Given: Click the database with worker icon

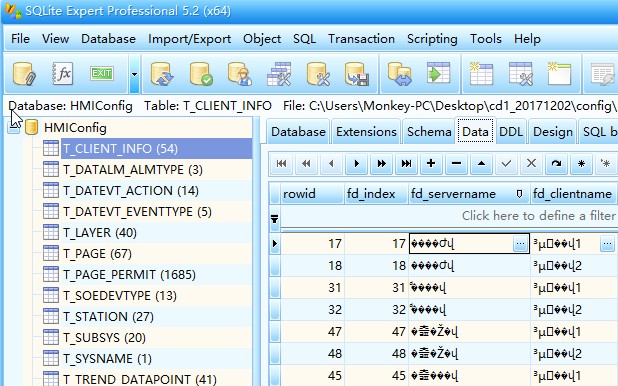Looking at the screenshot, I should point(240,73).
